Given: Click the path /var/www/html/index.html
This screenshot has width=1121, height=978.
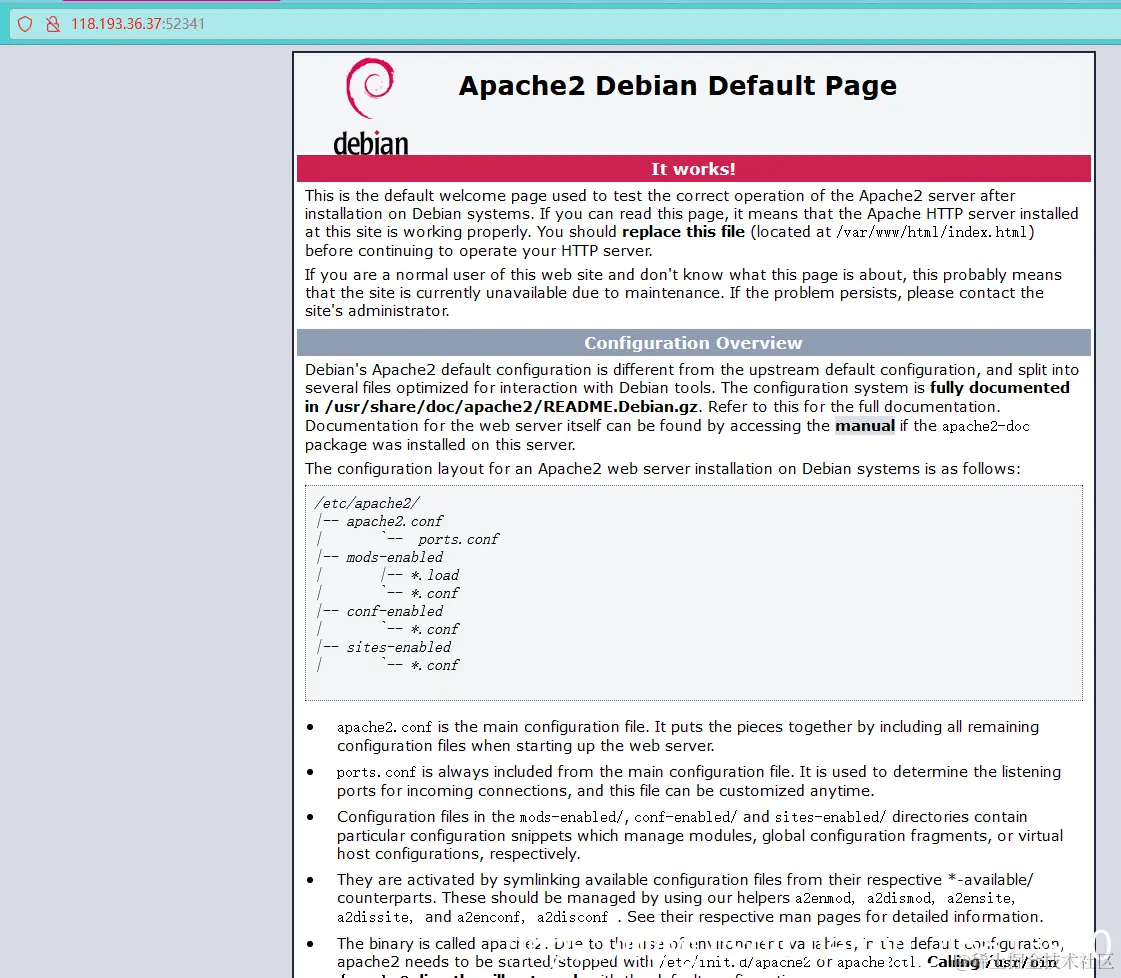Looking at the screenshot, I should 932,232.
